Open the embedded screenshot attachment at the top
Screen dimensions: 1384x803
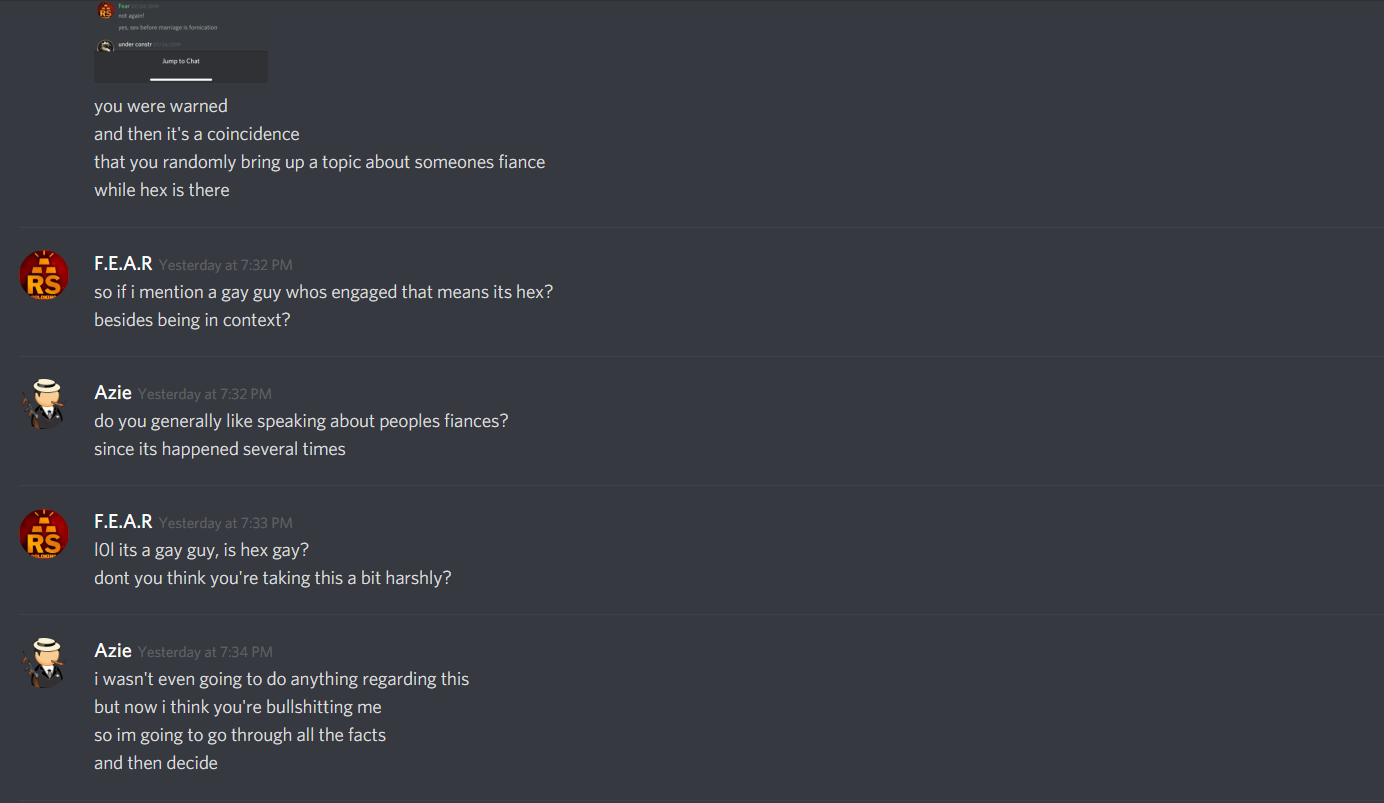pyautogui.click(x=181, y=41)
